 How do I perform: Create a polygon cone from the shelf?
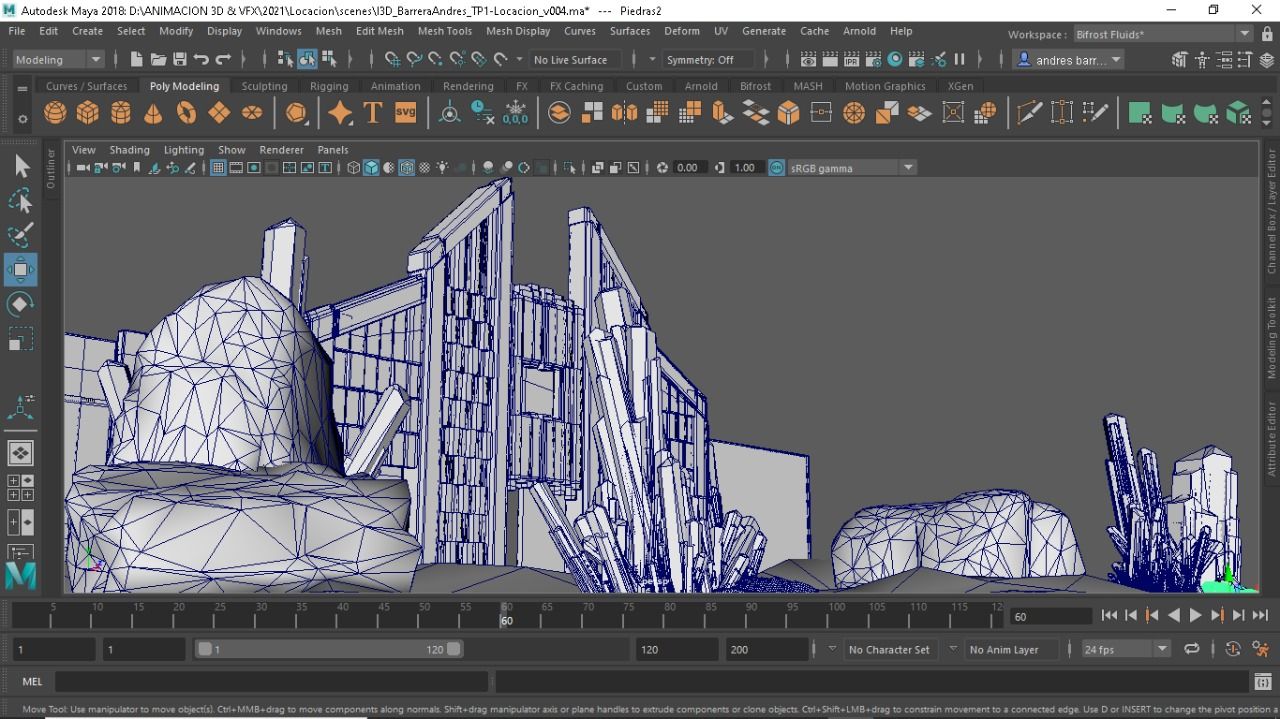pyautogui.click(x=153, y=112)
